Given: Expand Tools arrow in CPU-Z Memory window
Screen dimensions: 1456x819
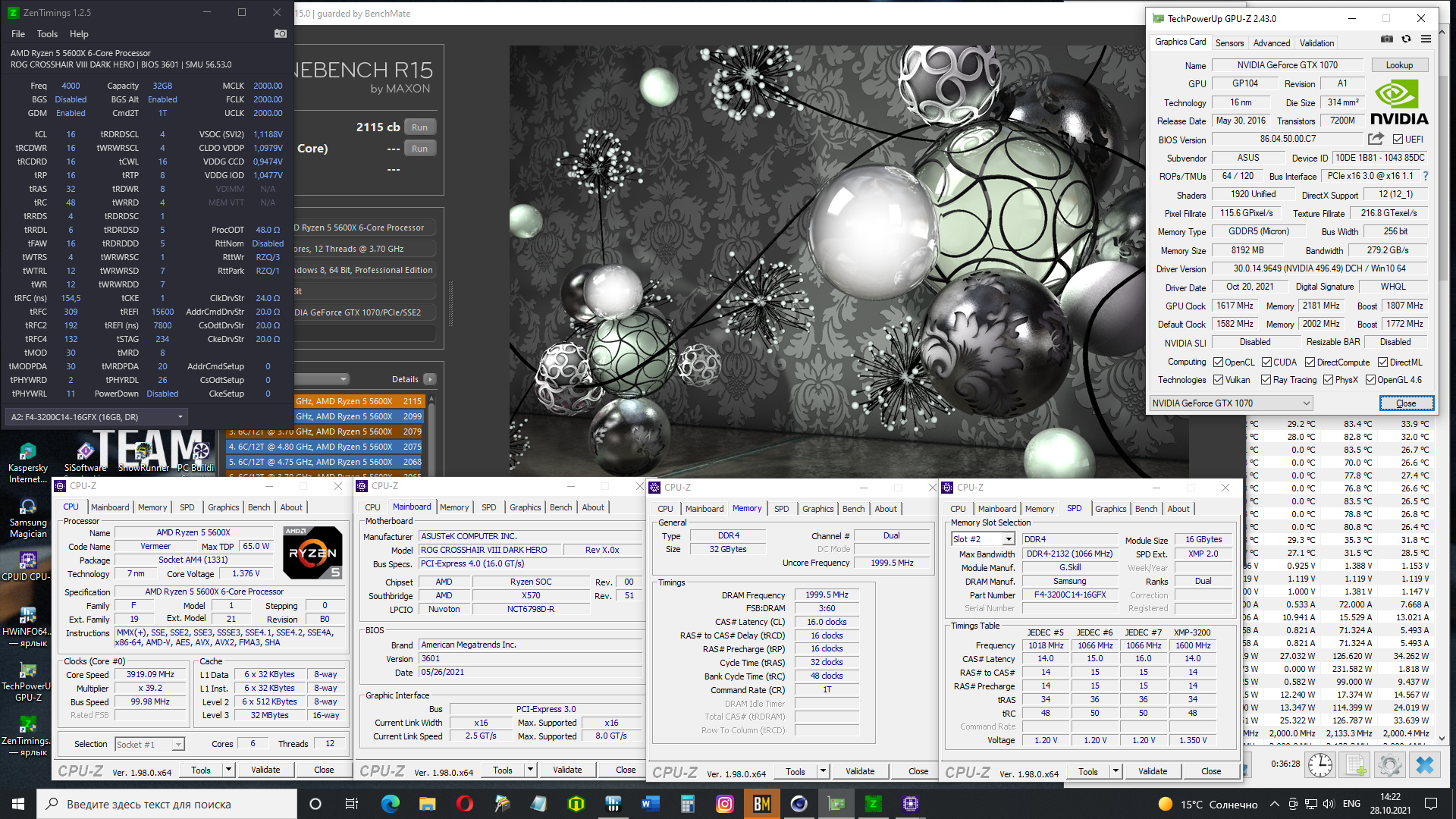Looking at the screenshot, I should click(x=823, y=771).
